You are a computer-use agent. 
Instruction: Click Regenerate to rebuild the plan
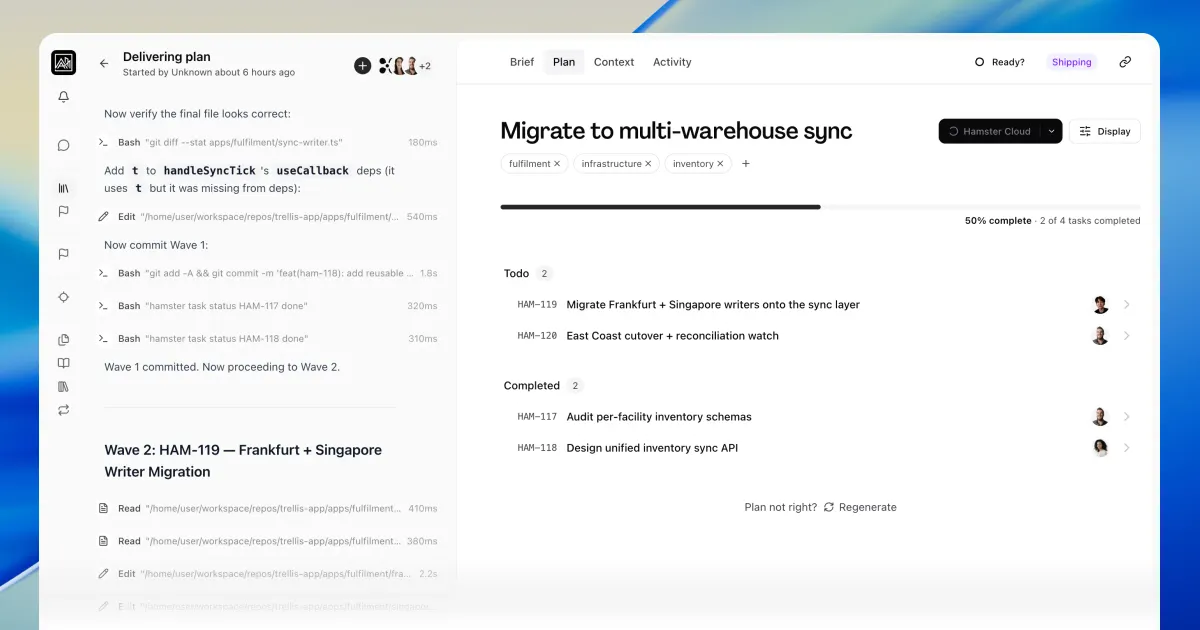click(x=860, y=507)
